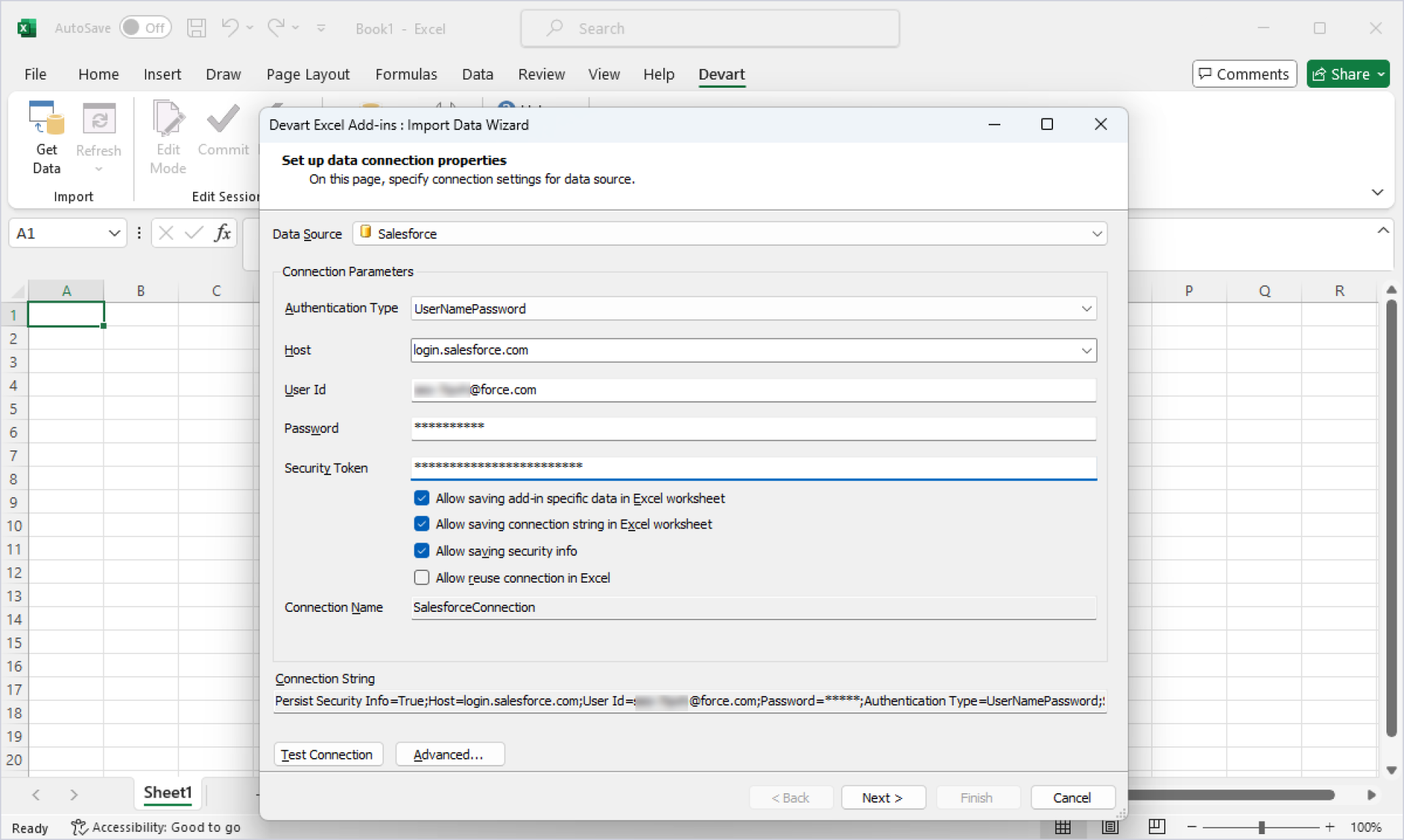Viewport: 1404px width, 840px height.
Task: Click the vertical scrollbar thumb
Action: (1392, 518)
